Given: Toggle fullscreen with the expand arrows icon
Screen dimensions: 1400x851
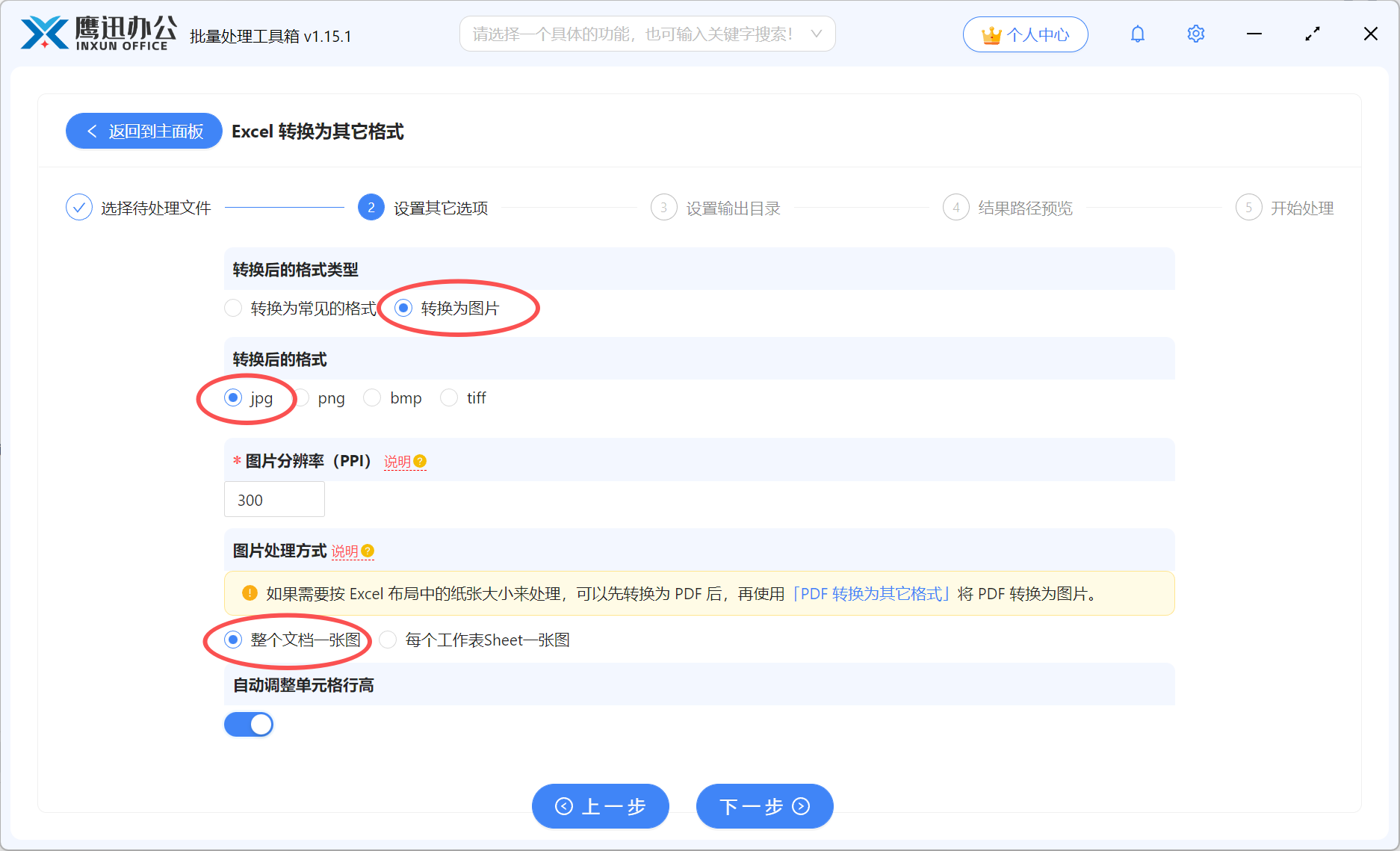Looking at the screenshot, I should tap(1313, 34).
